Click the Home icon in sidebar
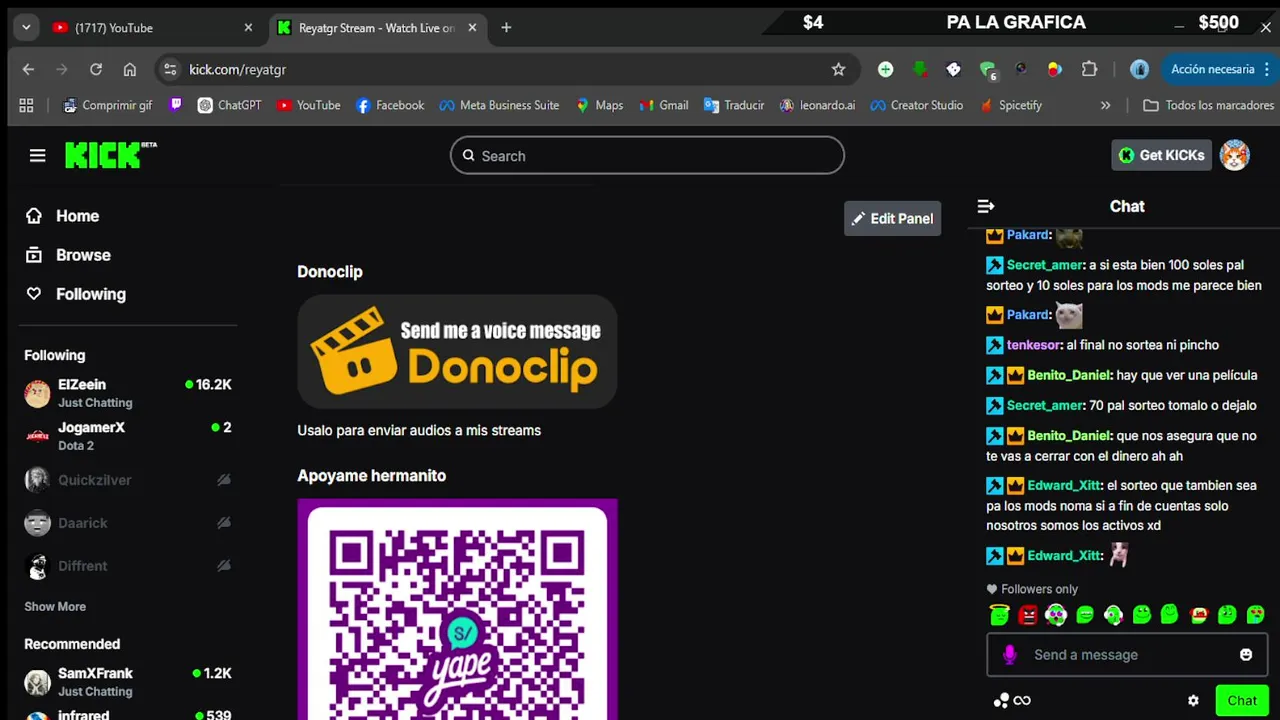Screen dimensions: 1280x720 (x=34, y=216)
